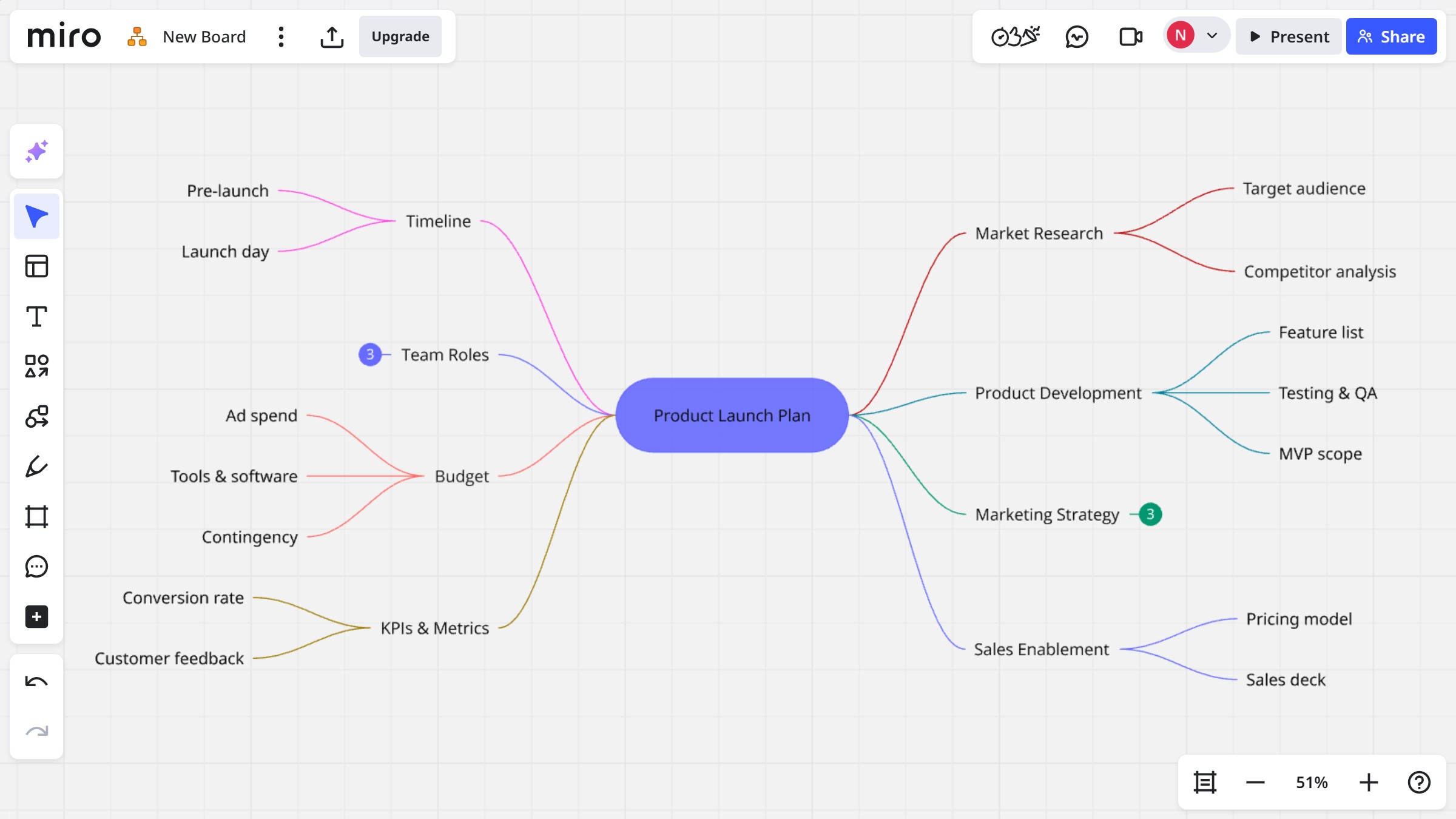Select the Text tool
The image size is (1456, 819).
click(x=36, y=317)
